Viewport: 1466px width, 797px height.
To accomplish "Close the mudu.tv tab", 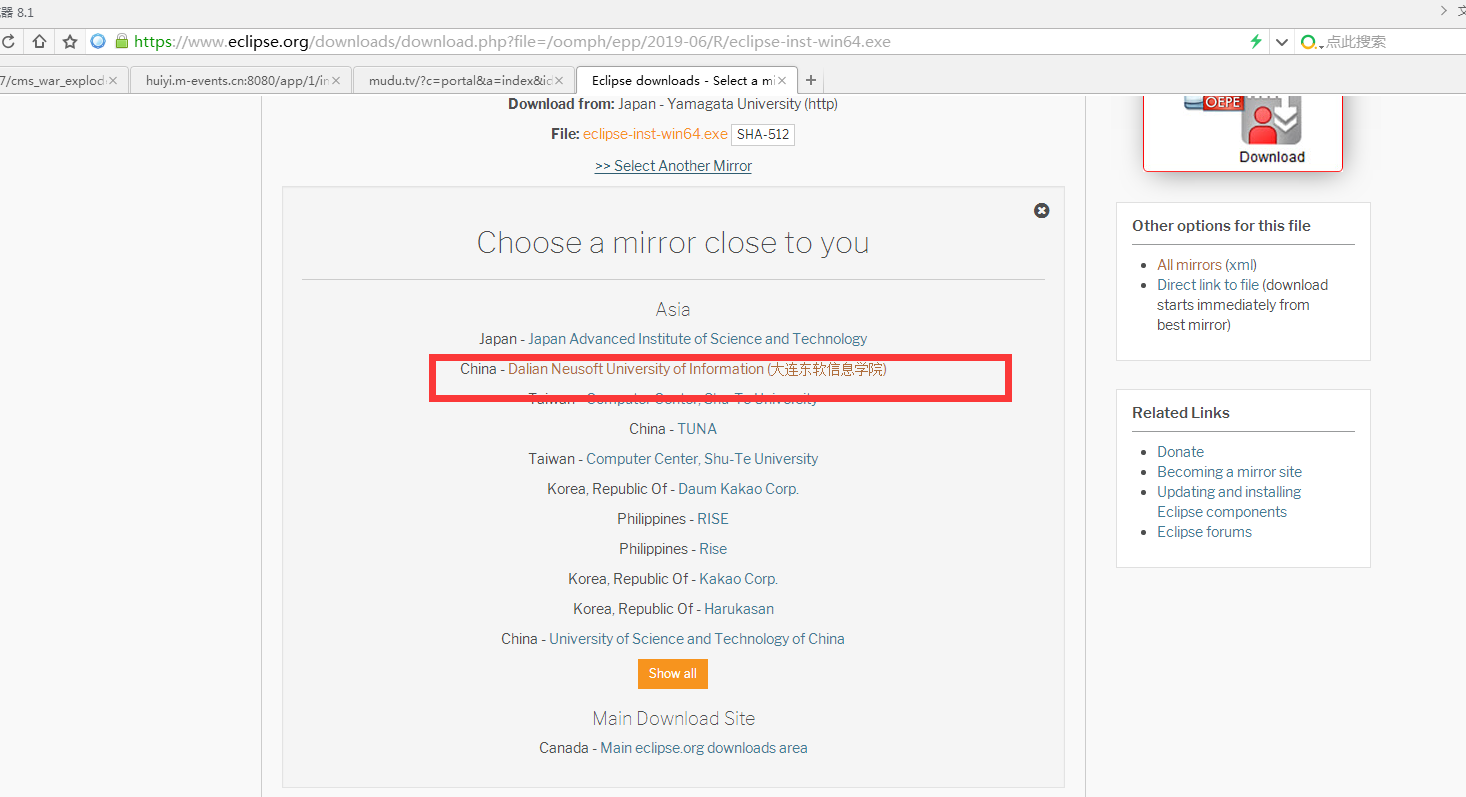I will point(559,80).
